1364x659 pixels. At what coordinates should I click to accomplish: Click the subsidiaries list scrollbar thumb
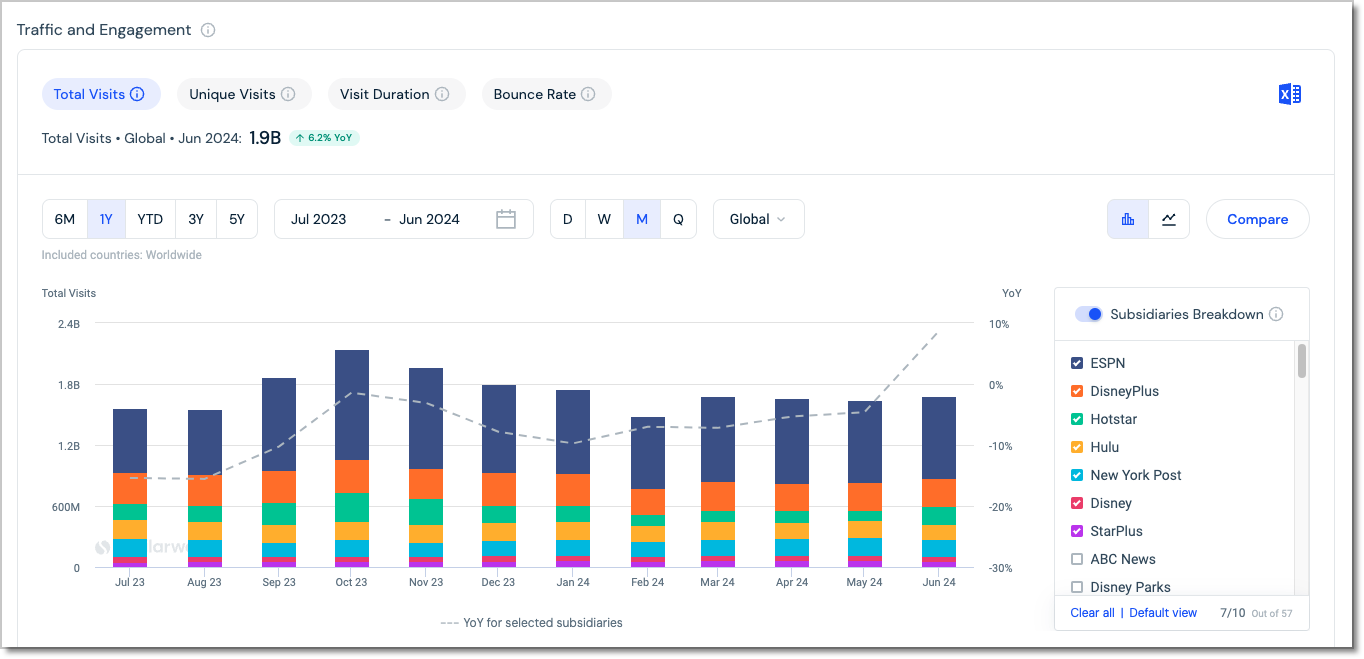pyautogui.click(x=1301, y=361)
